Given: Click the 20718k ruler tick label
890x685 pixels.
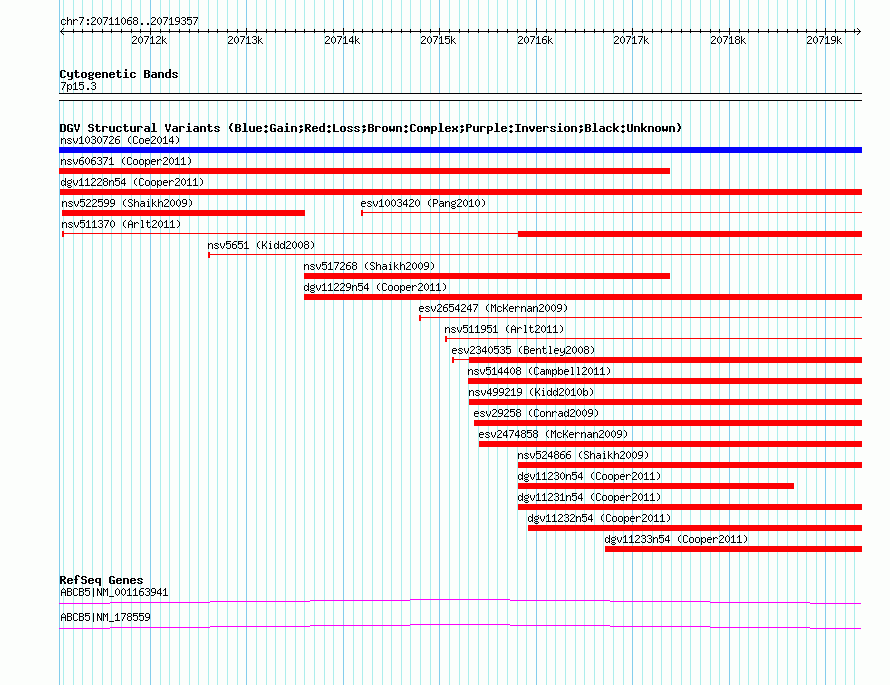Looking at the screenshot, I should tap(728, 40).
